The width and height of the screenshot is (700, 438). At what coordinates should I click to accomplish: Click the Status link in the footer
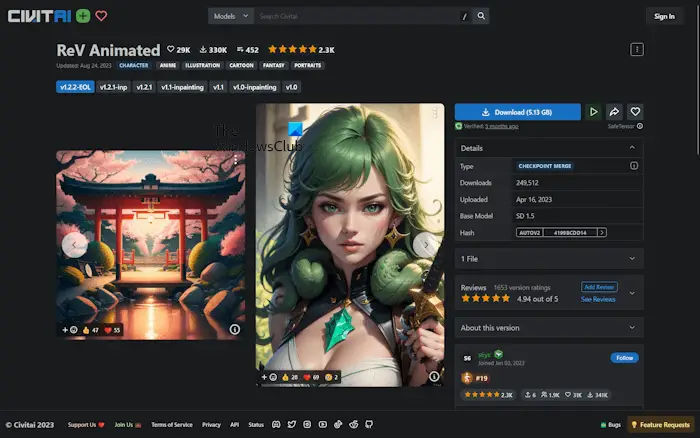(x=256, y=425)
